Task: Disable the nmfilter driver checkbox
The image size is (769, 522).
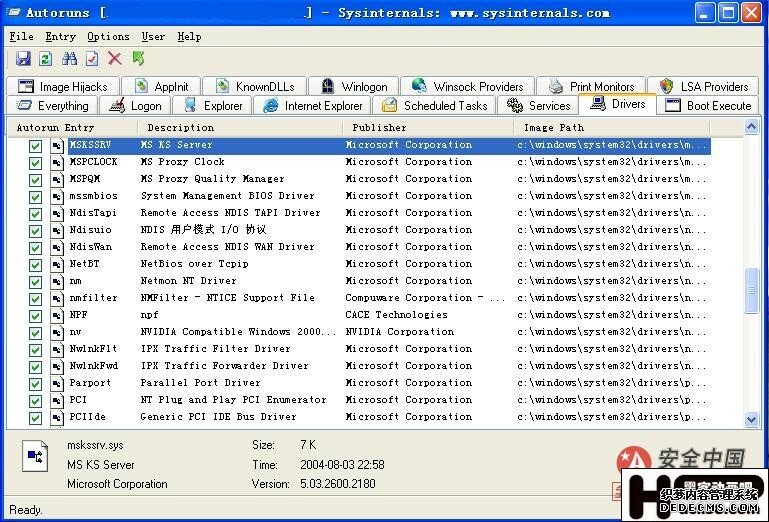Action: point(35,298)
